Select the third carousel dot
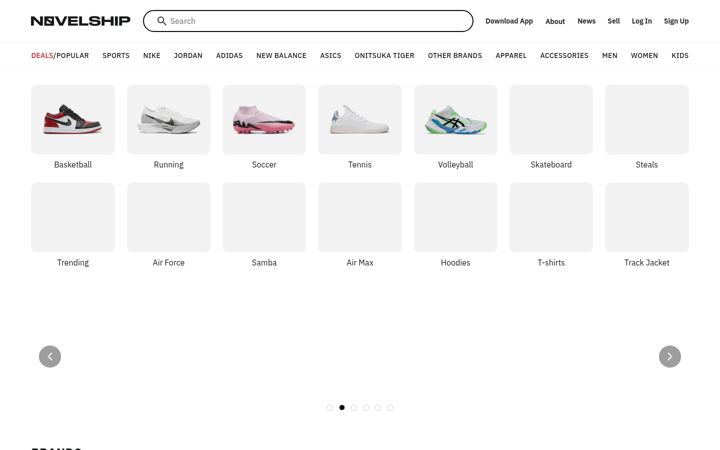 click(x=354, y=407)
